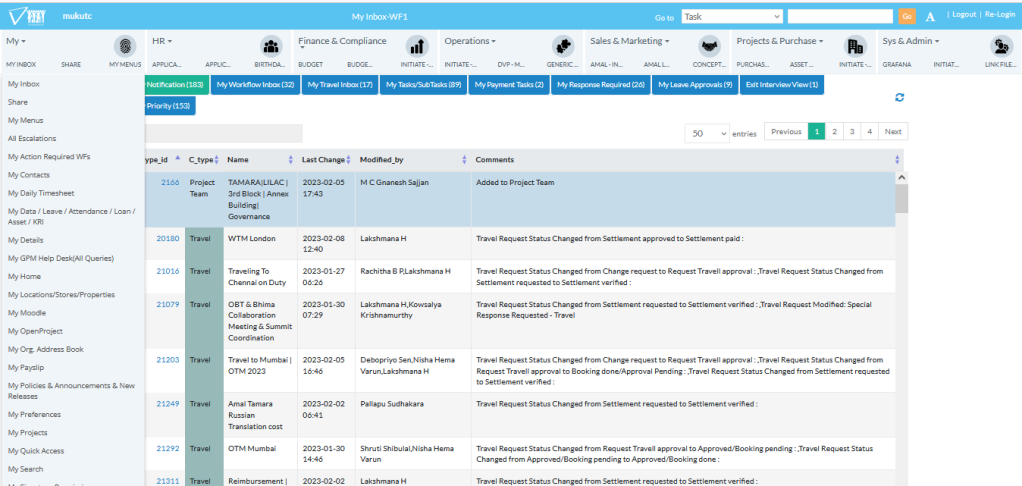Image resolution: width=1022 pixels, height=486 pixels.
Task: Go to the Previous page
Action: (x=786, y=132)
